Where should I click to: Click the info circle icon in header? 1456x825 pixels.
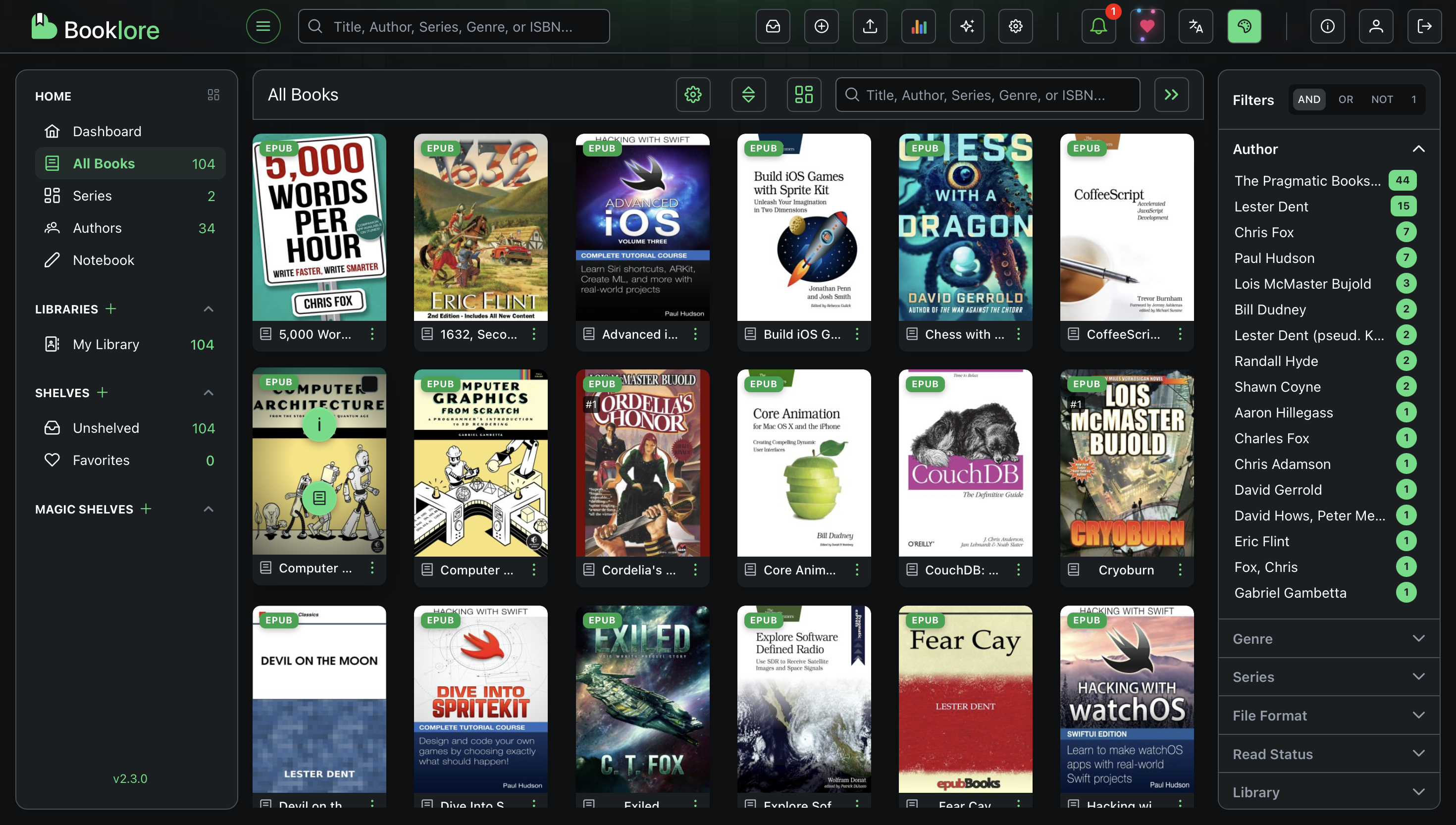coord(1327,26)
